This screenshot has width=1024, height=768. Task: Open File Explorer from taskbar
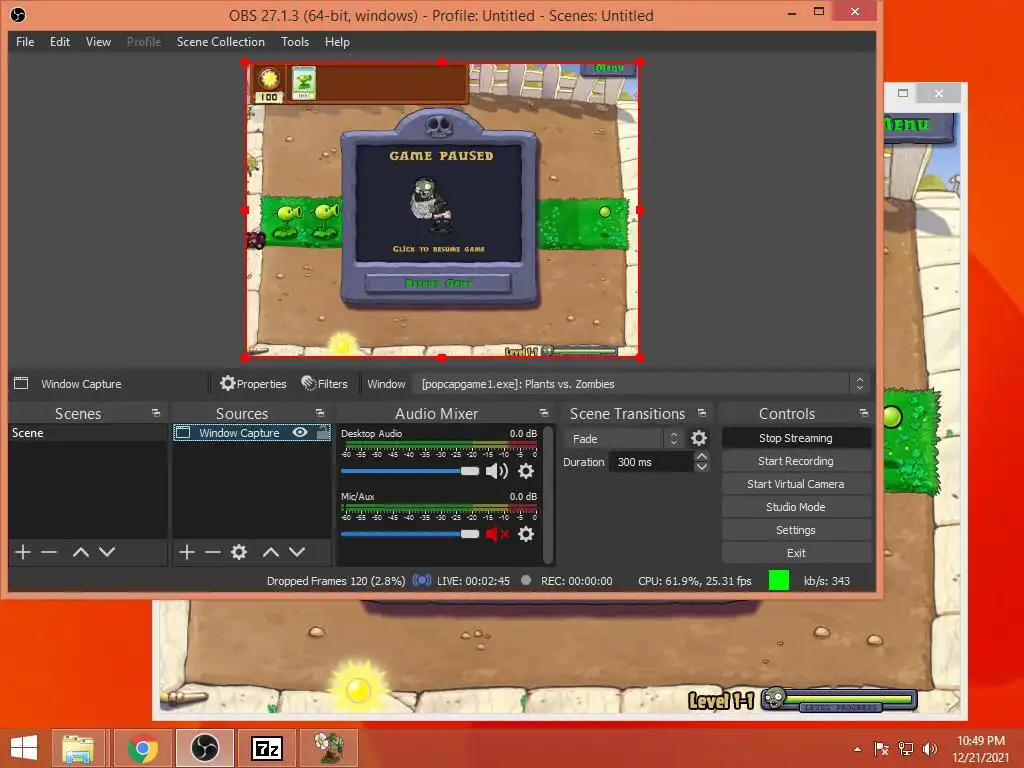[78, 748]
